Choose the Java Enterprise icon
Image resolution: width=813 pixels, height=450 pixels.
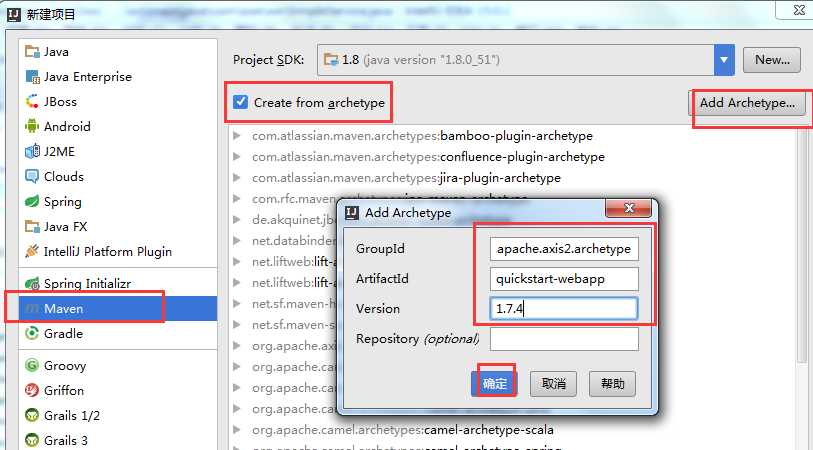coord(32,77)
